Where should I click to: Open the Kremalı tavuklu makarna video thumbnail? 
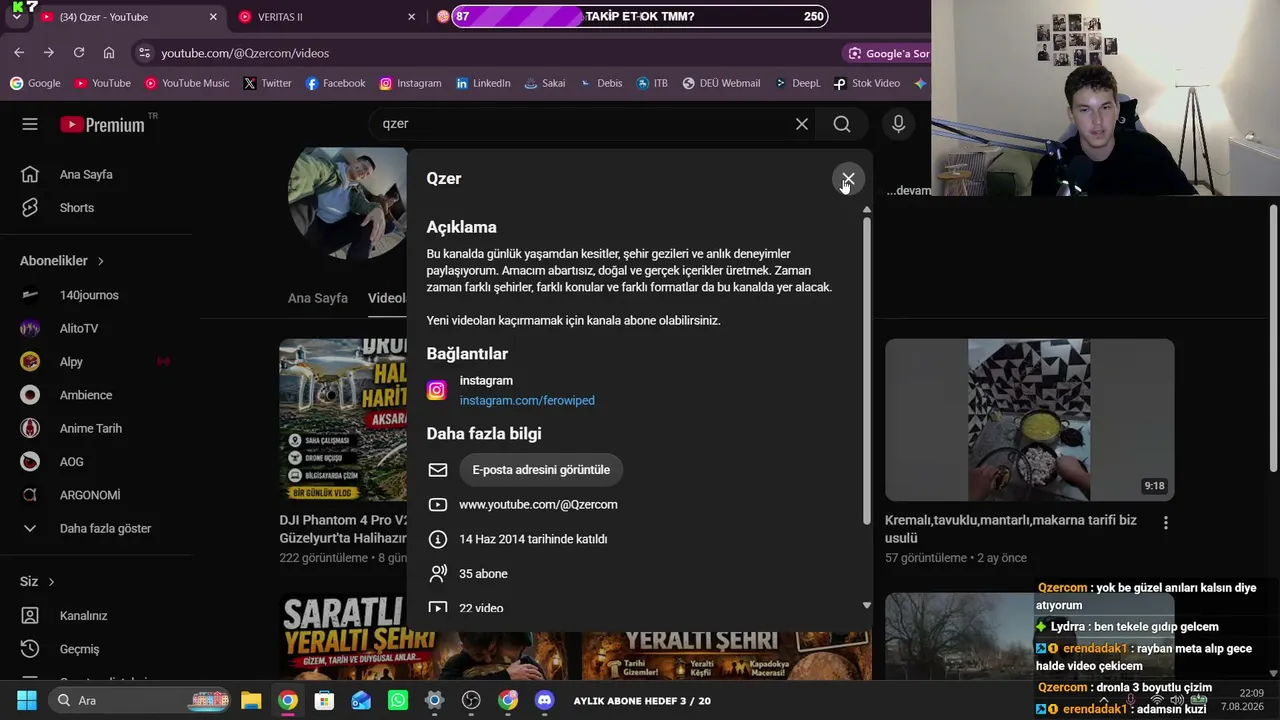(x=1029, y=420)
